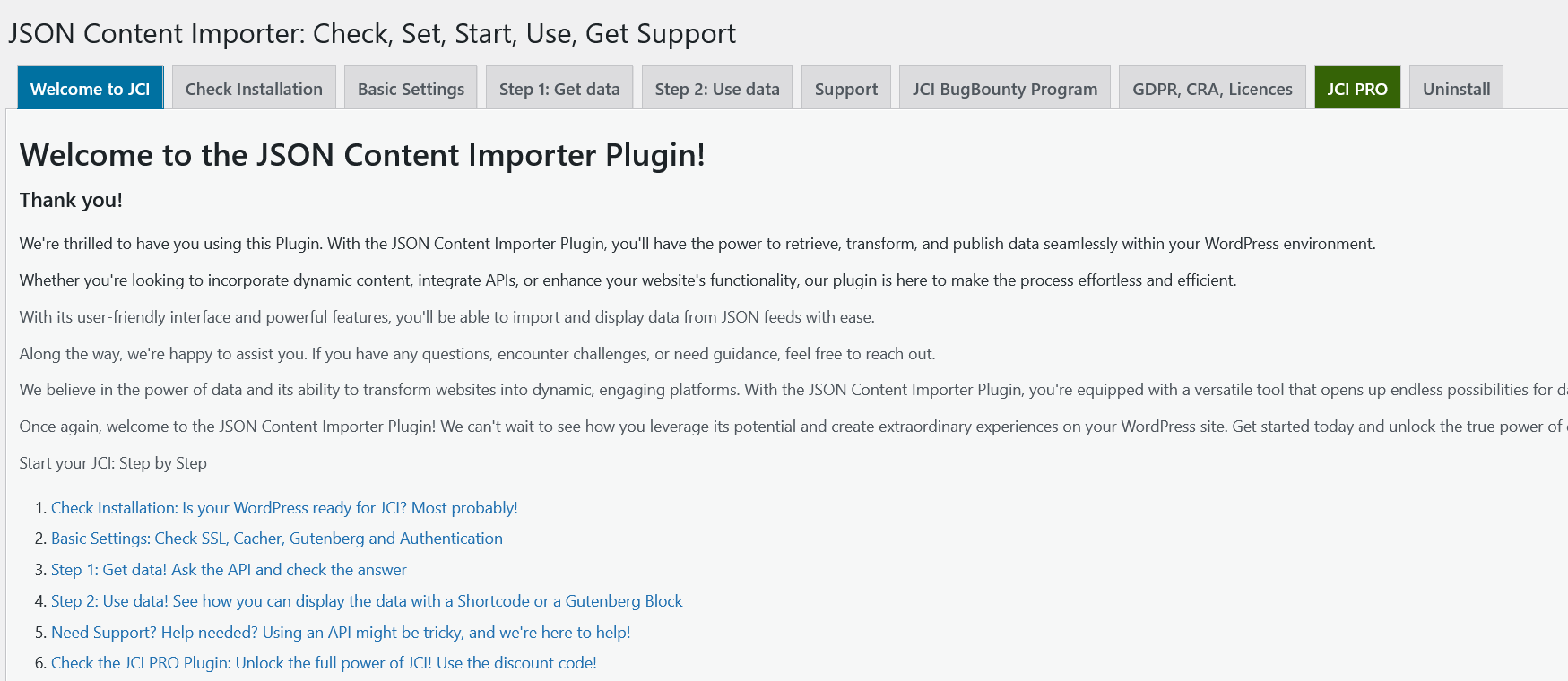Image resolution: width=1568 pixels, height=681 pixels.
Task: Open the 'Step 2: Use data!' Shortcode link
Action: (x=367, y=601)
